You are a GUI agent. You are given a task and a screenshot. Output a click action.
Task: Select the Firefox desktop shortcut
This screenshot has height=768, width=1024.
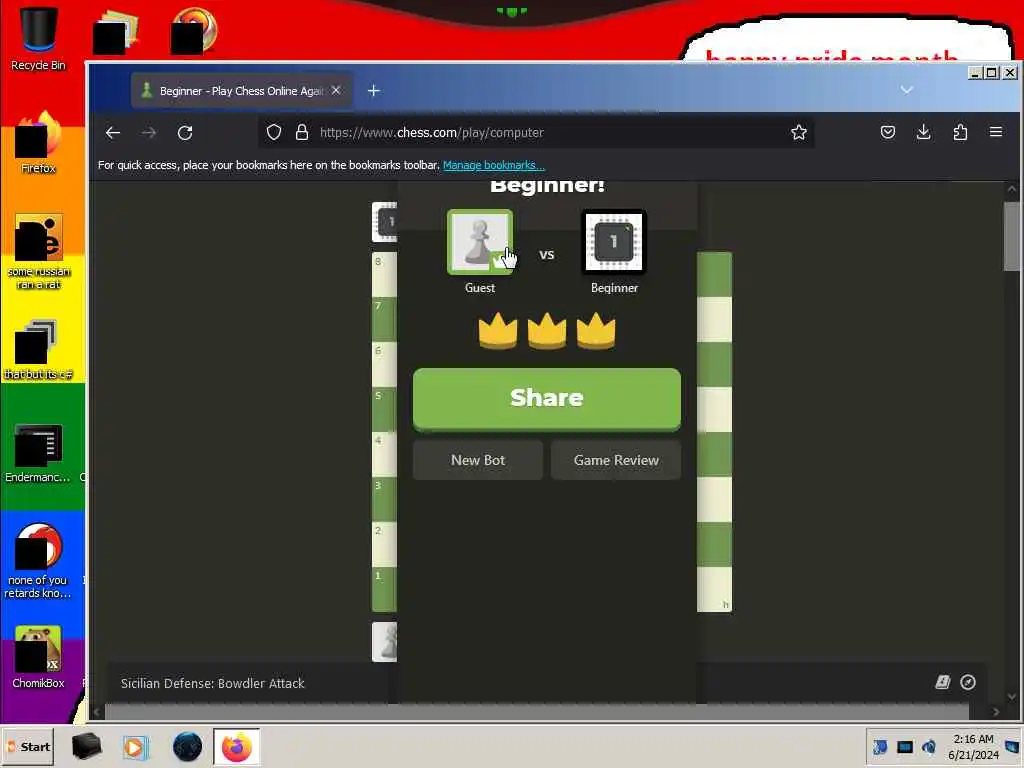pos(38,142)
